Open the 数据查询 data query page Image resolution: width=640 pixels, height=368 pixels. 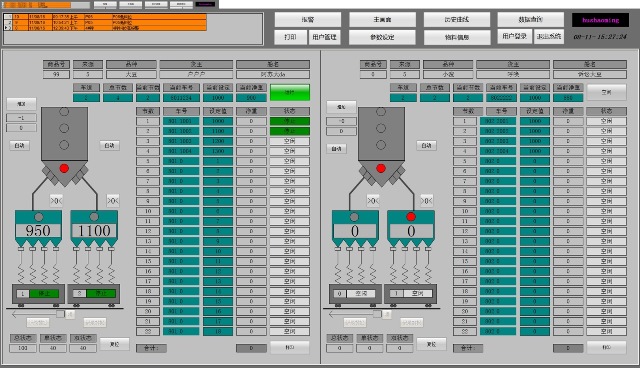(531, 19)
